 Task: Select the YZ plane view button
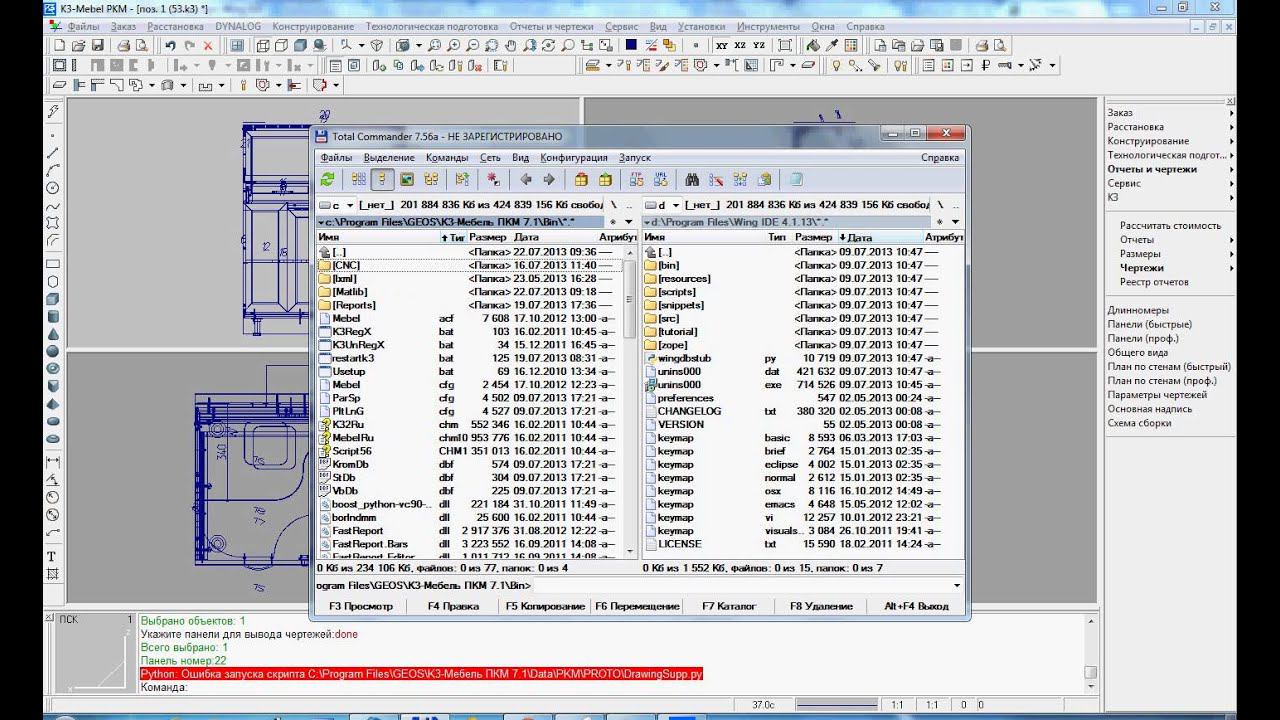759,45
